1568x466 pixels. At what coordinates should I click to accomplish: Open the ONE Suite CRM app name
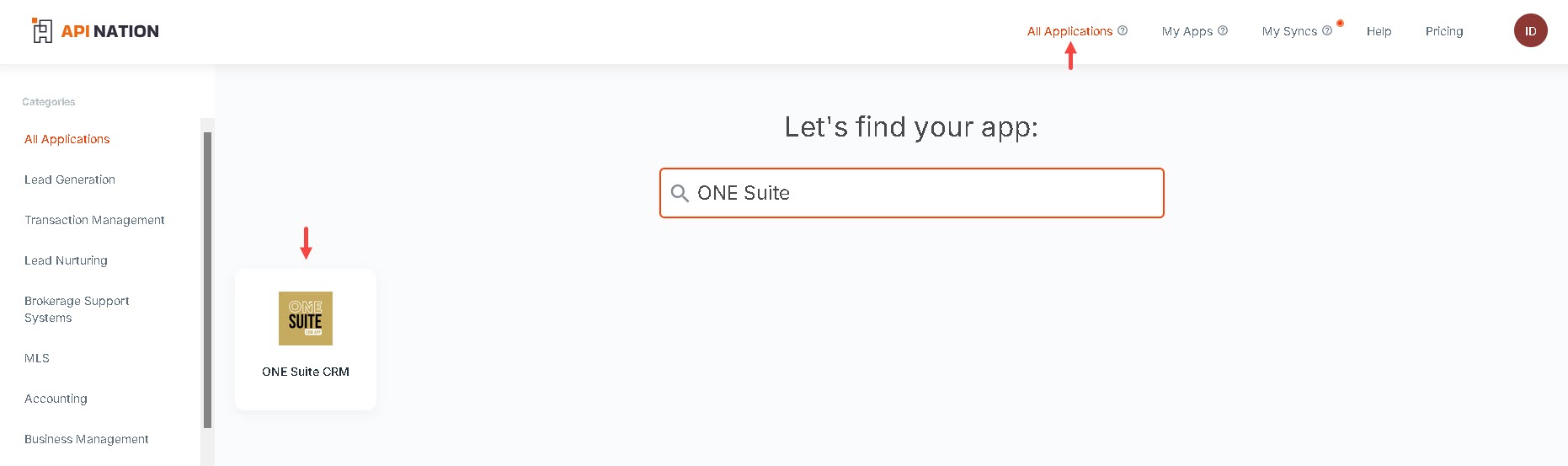coord(306,372)
